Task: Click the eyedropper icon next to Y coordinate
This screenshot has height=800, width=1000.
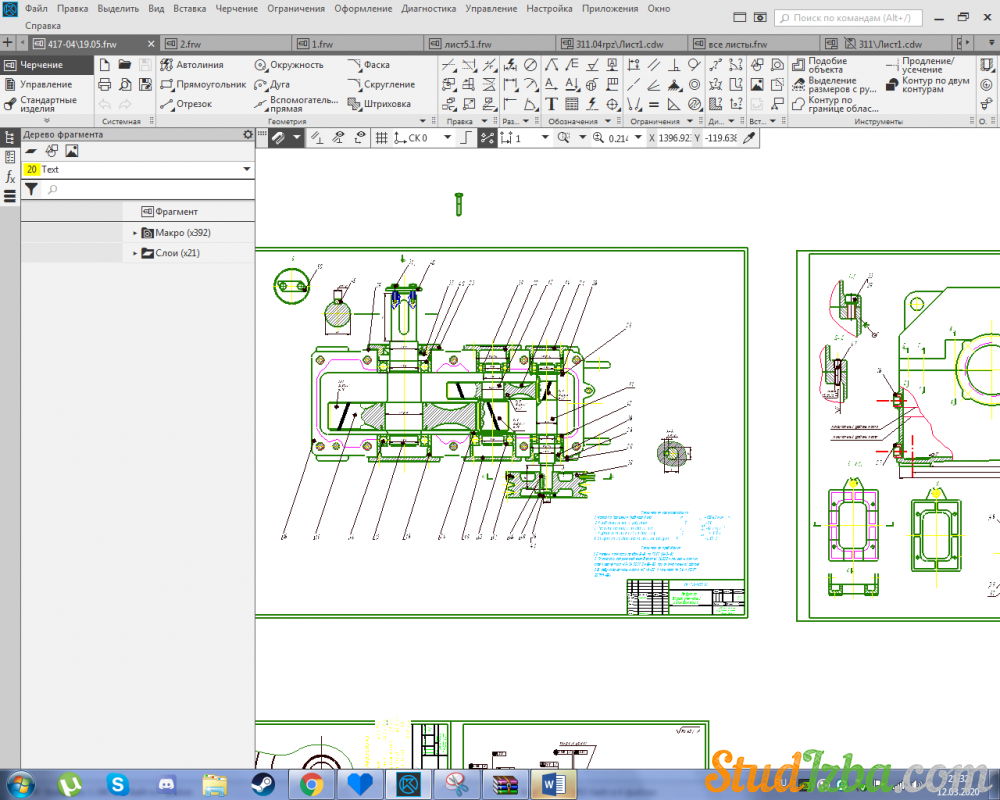Action: click(x=749, y=138)
